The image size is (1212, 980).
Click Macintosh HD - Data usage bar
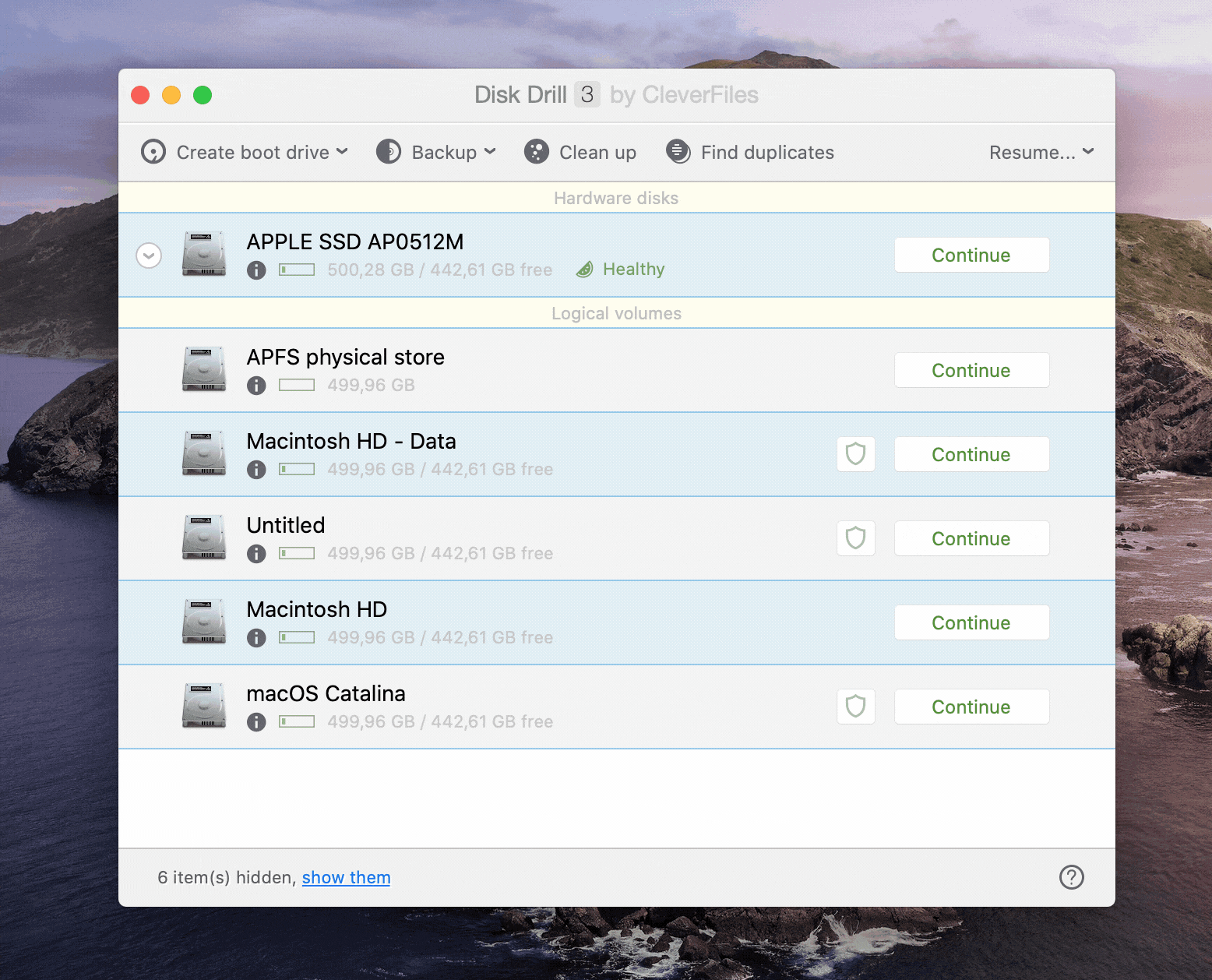pyautogui.click(x=297, y=469)
